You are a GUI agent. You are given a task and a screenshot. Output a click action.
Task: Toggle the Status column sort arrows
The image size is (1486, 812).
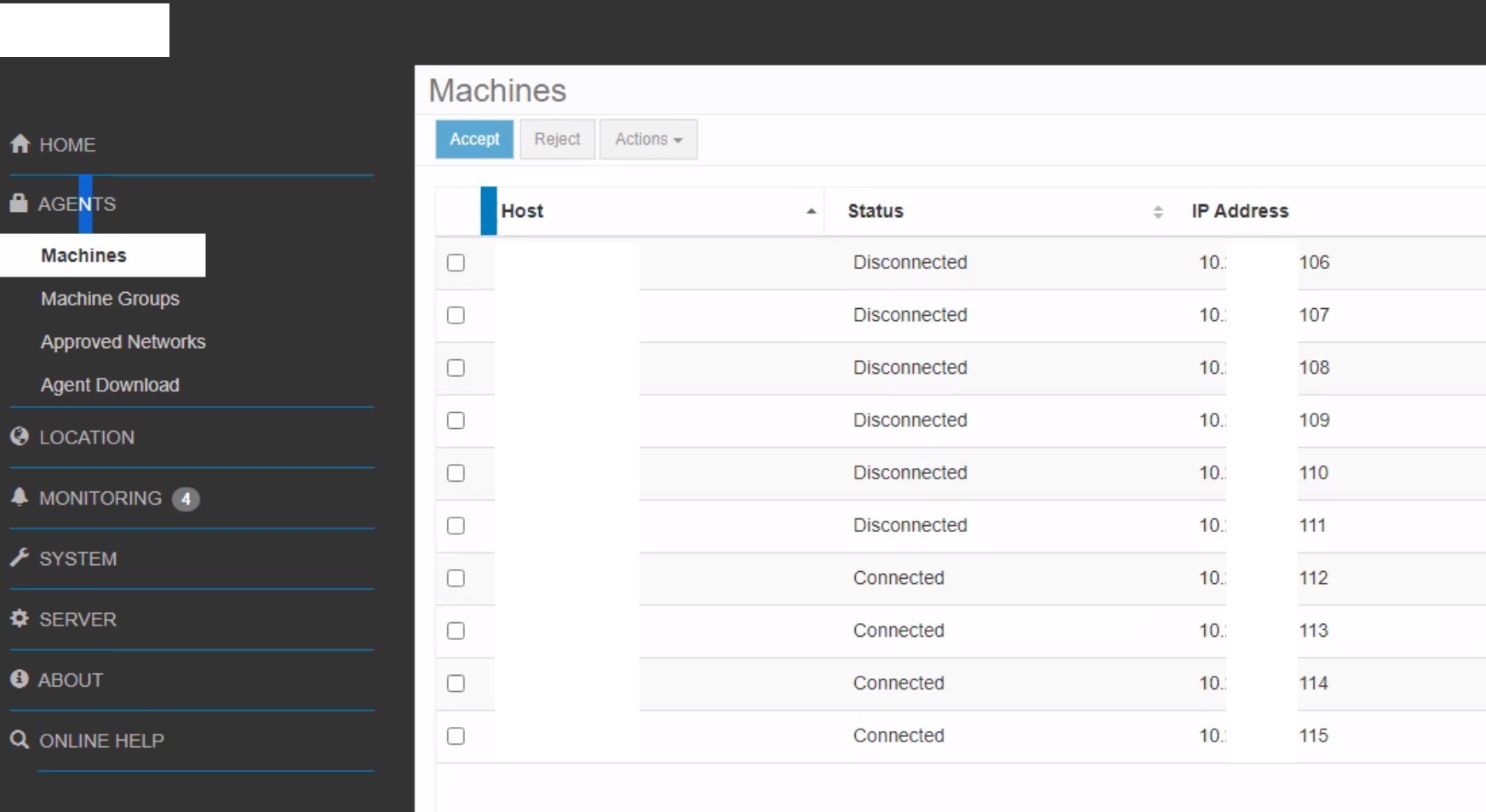pyautogui.click(x=1158, y=211)
